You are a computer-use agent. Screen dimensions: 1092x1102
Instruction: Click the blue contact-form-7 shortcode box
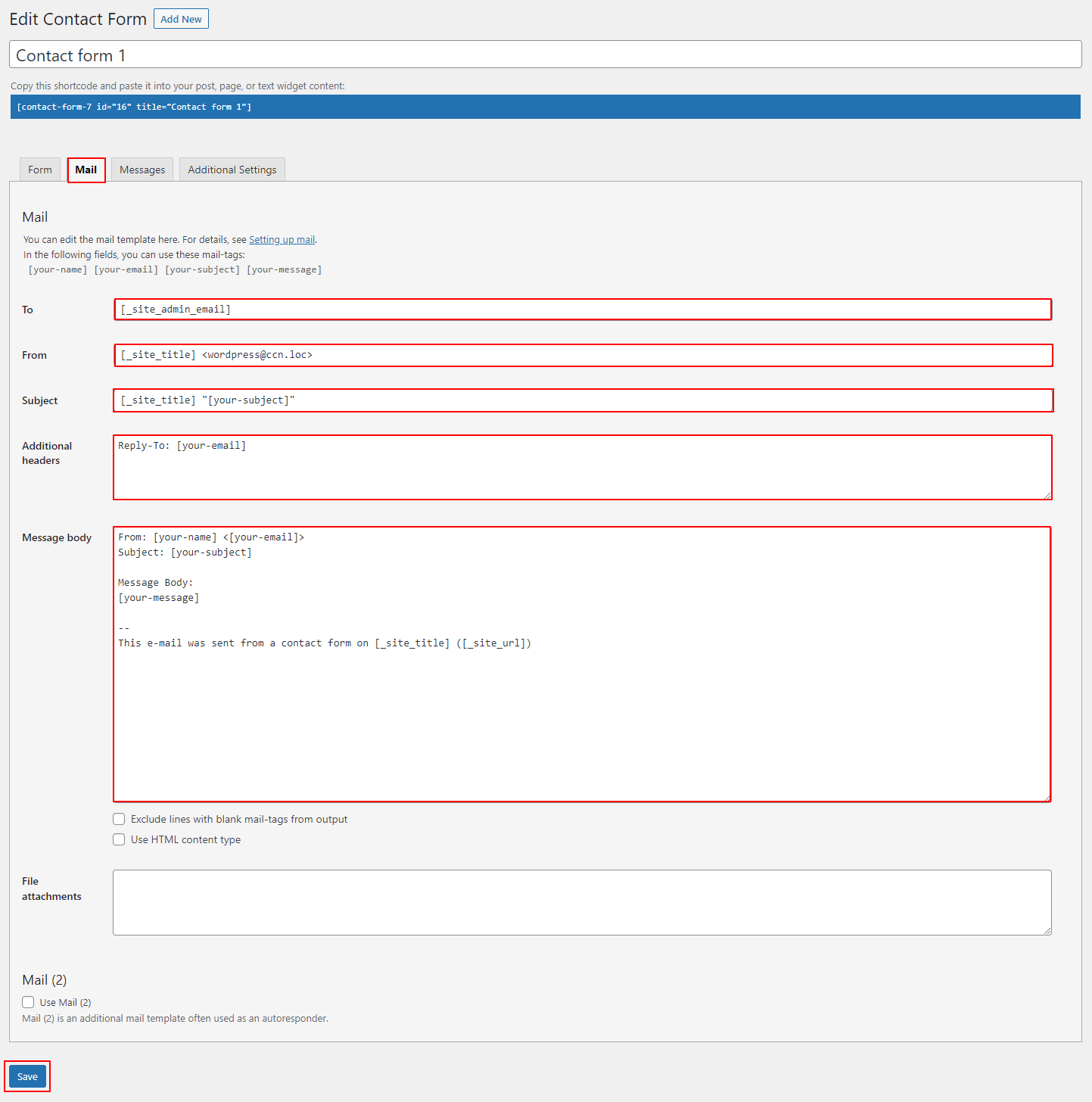click(545, 107)
